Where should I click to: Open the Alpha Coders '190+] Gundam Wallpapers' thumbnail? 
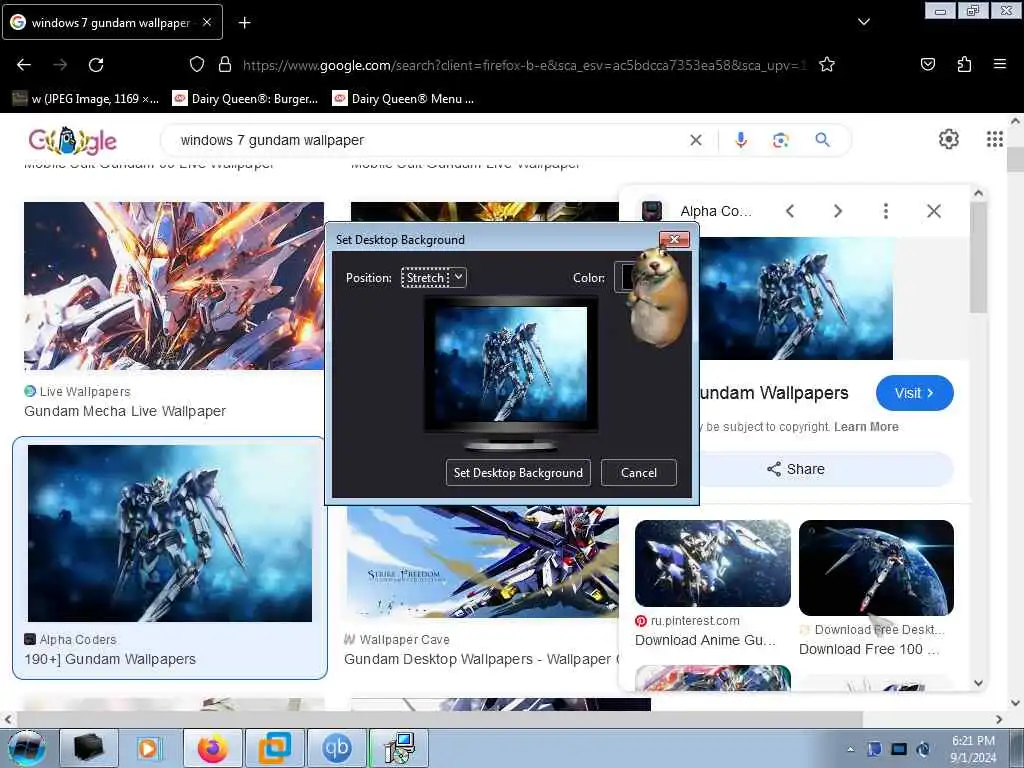pyautogui.click(x=170, y=534)
